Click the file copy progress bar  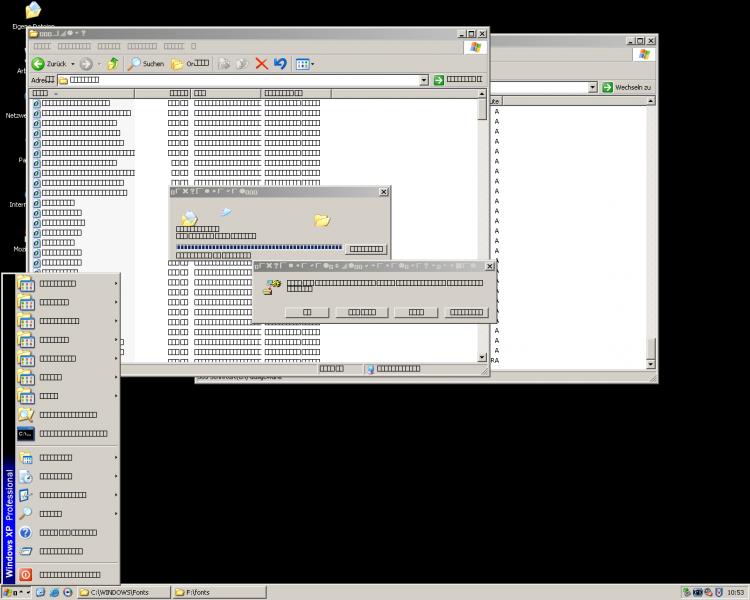tap(259, 247)
